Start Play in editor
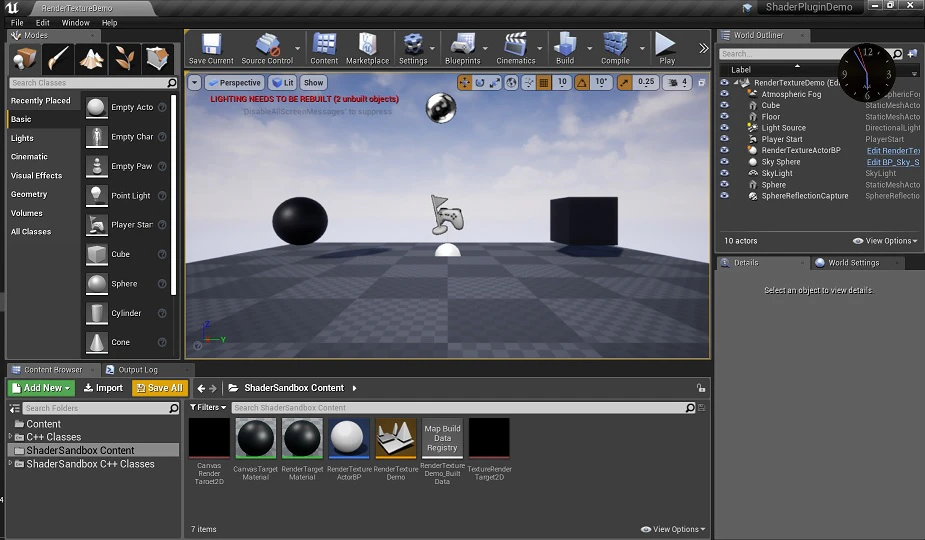The image size is (925, 540). pyautogui.click(x=665, y=44)
